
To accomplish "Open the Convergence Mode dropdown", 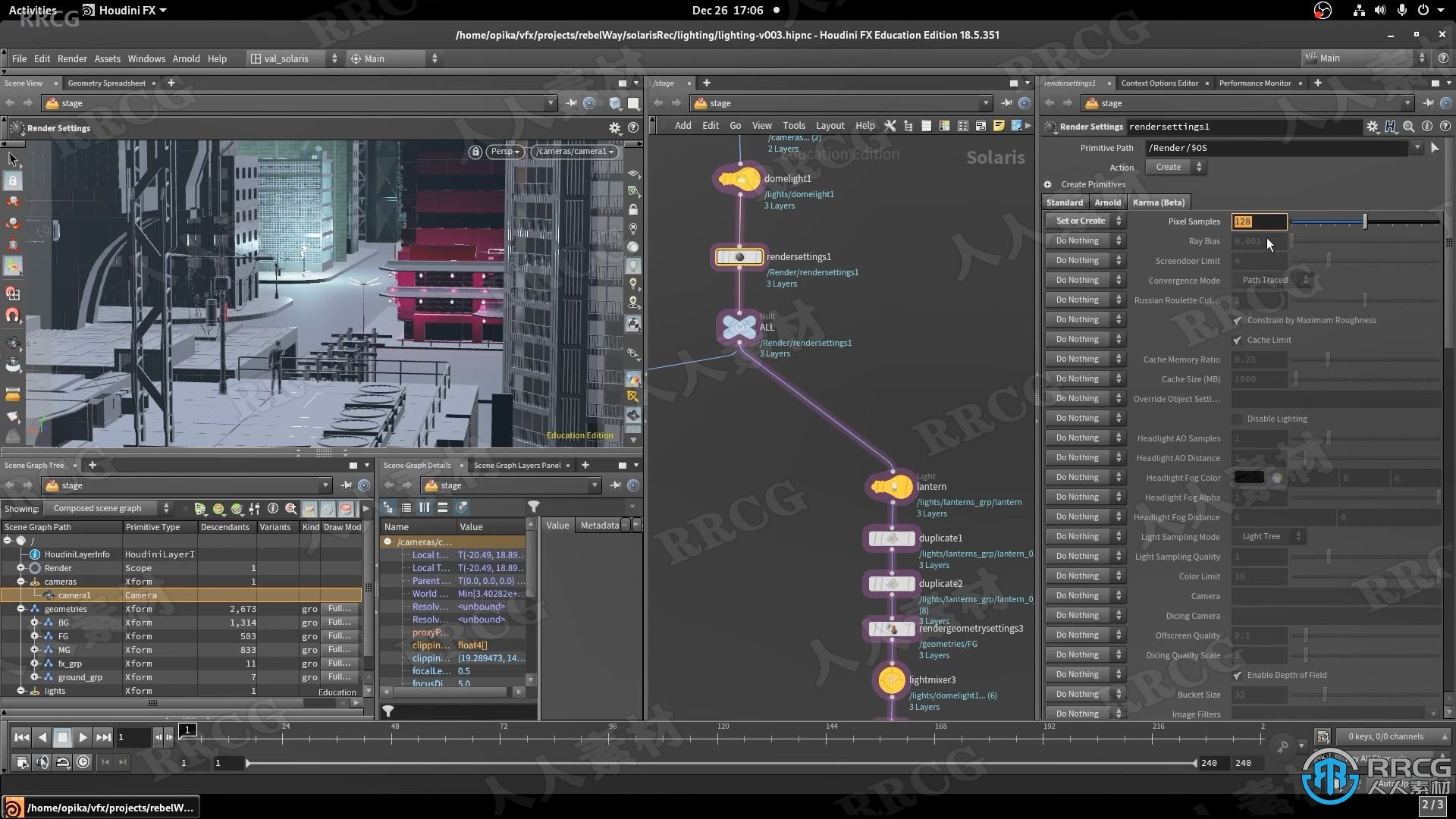I will click(x=1270, y=280).
